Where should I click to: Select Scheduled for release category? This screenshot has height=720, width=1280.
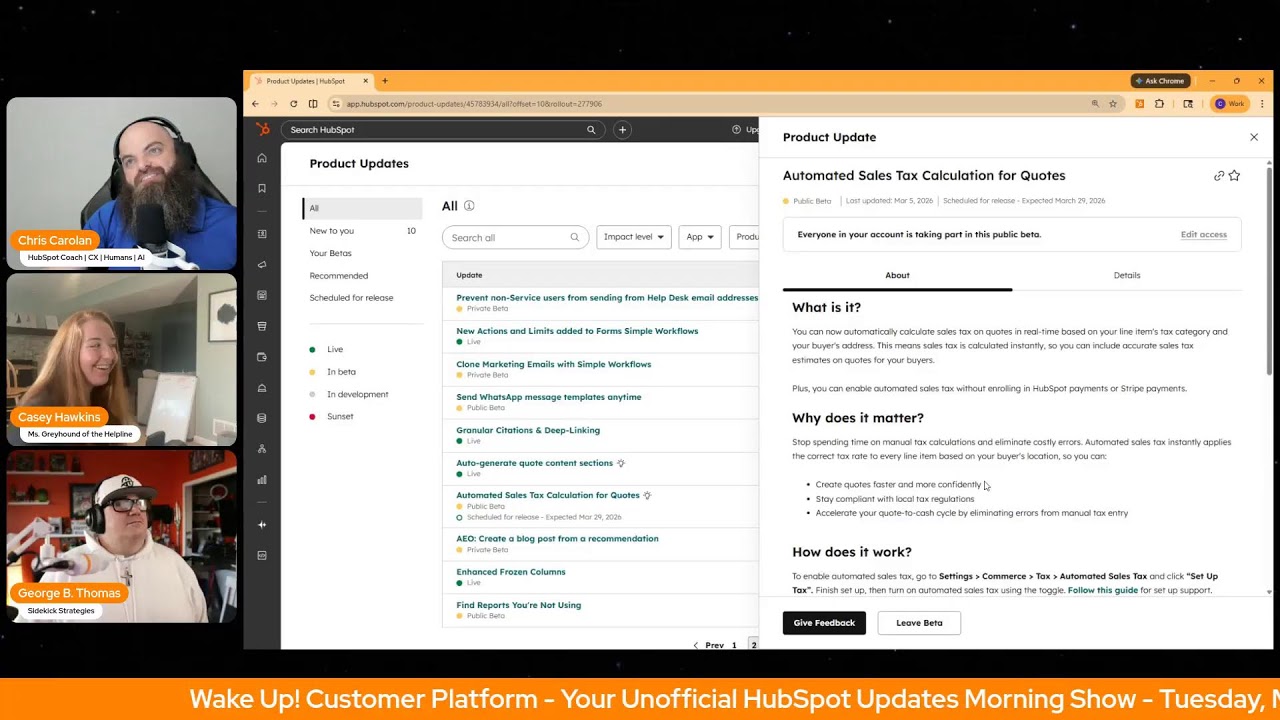pyautogui.click(x=351, y=297)
